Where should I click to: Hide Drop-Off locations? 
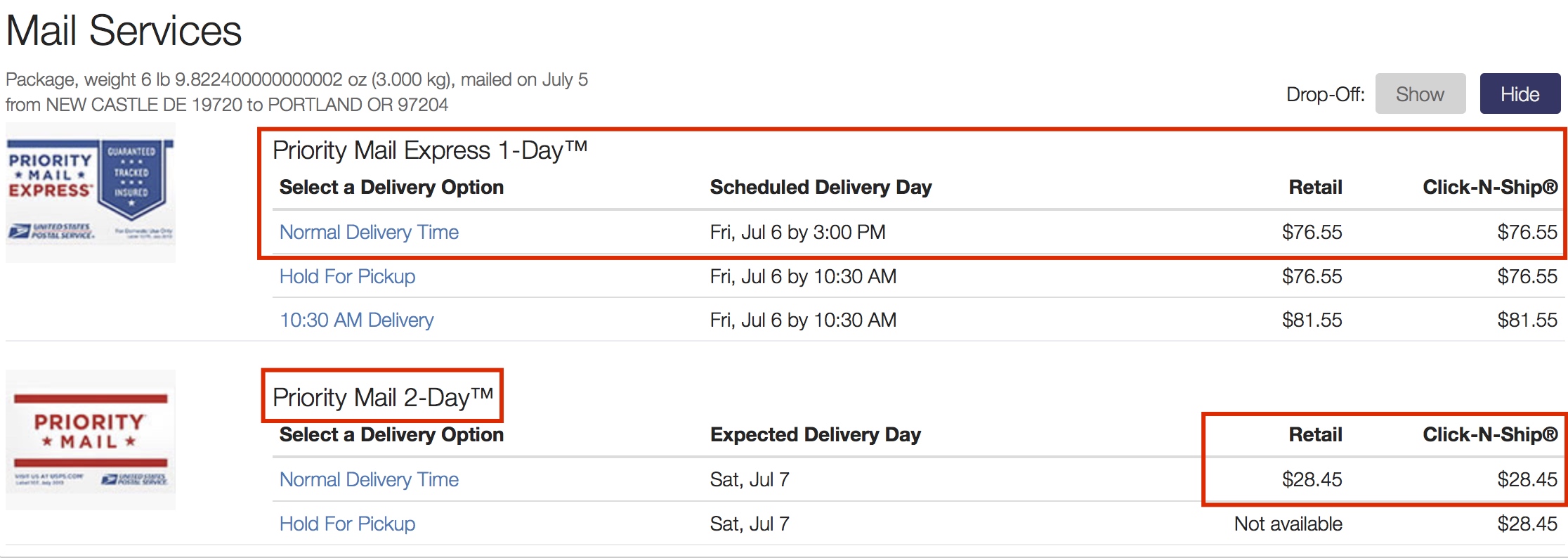tap(1520, 93)
